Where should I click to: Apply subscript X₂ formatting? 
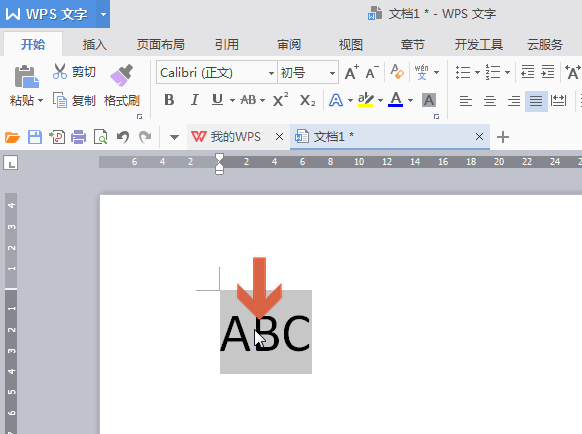coord(307,100)
